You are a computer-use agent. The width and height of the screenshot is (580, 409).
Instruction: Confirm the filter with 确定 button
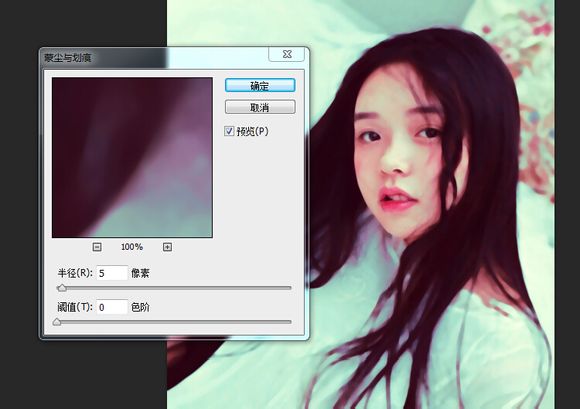(x=260, y=85)
